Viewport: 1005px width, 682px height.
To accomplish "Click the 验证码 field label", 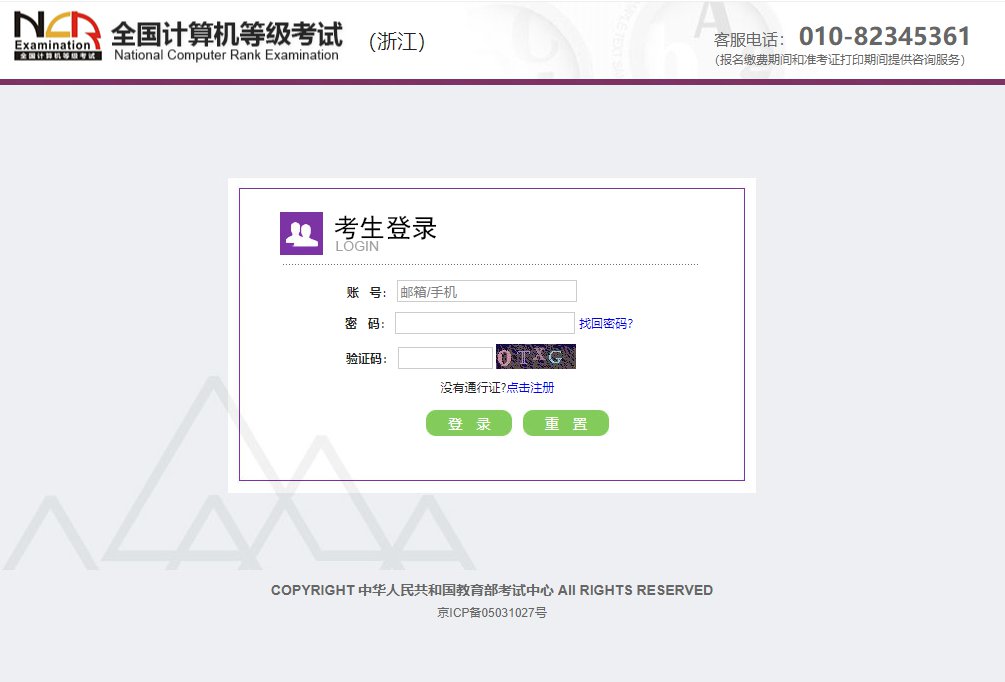I will point(367,359).
